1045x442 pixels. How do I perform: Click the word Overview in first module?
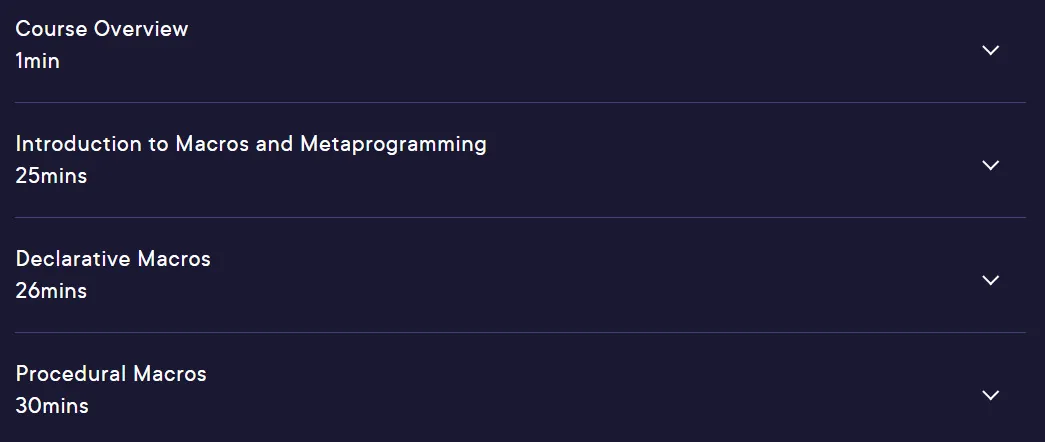point(141,29)
